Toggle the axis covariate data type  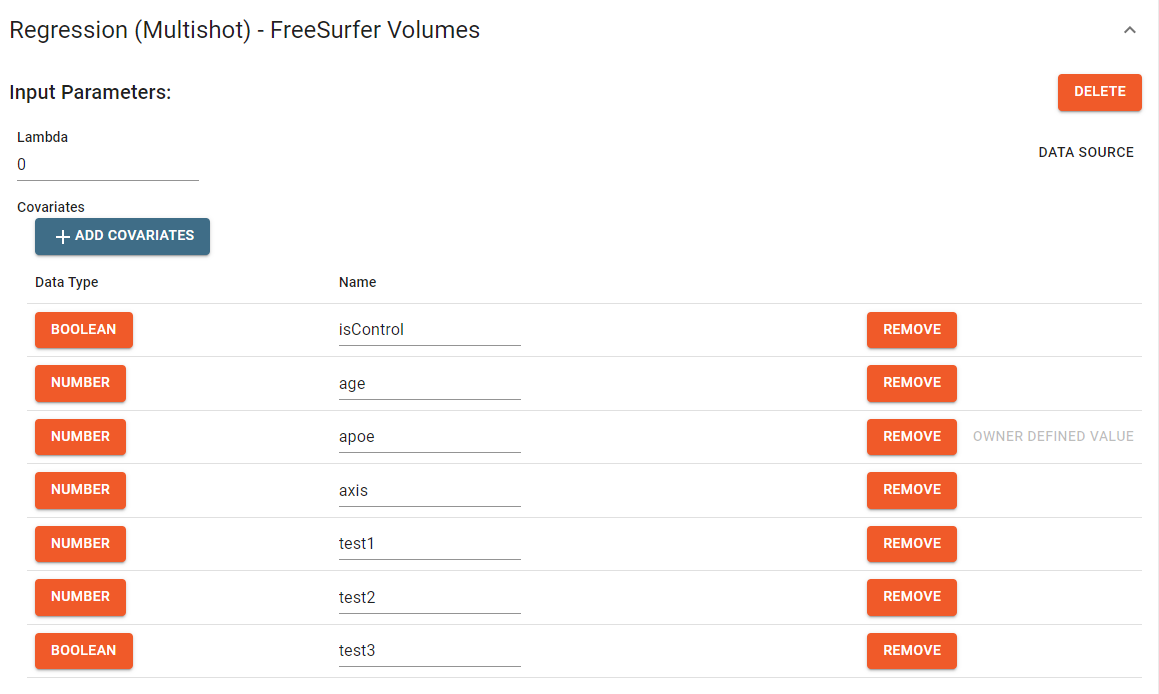point(80,490)
